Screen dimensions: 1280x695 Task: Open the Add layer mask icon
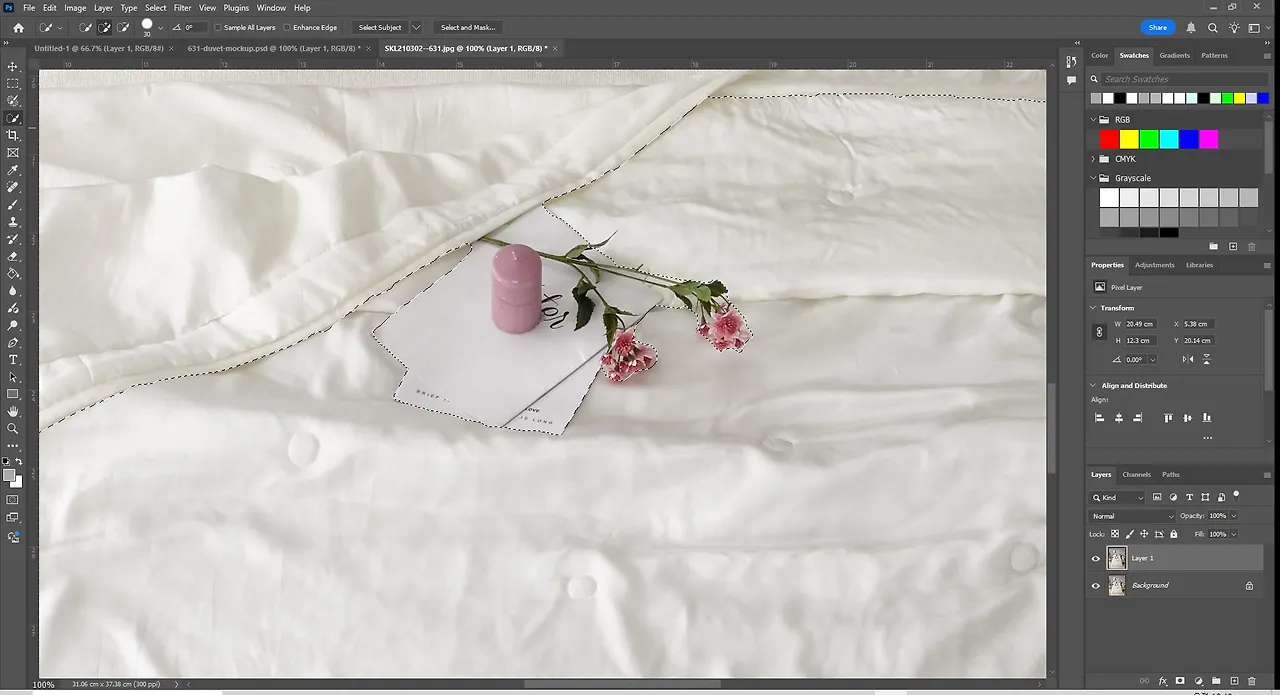tap(1180, 681)
